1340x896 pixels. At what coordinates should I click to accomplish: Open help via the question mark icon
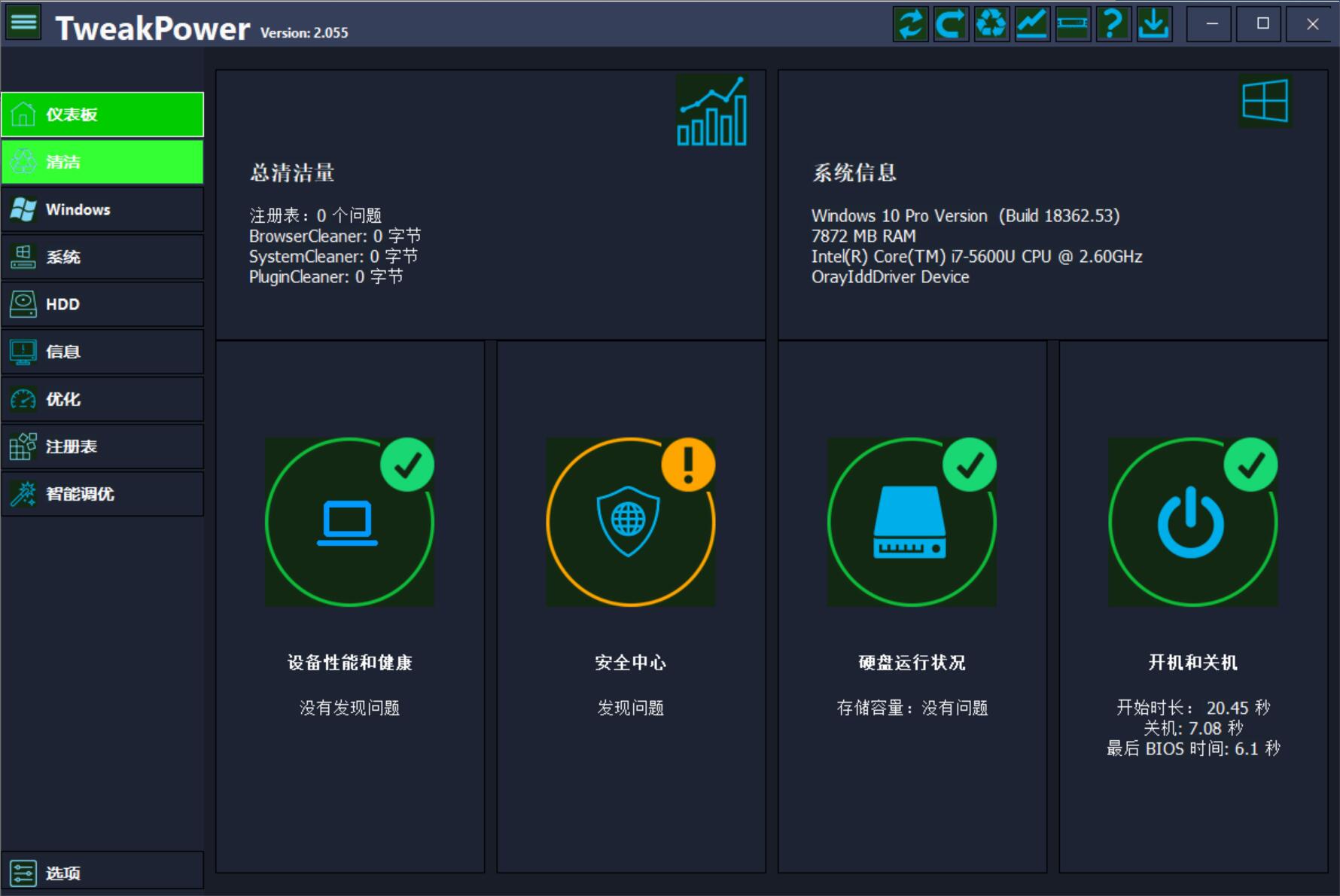click(x=1113, y=23)
